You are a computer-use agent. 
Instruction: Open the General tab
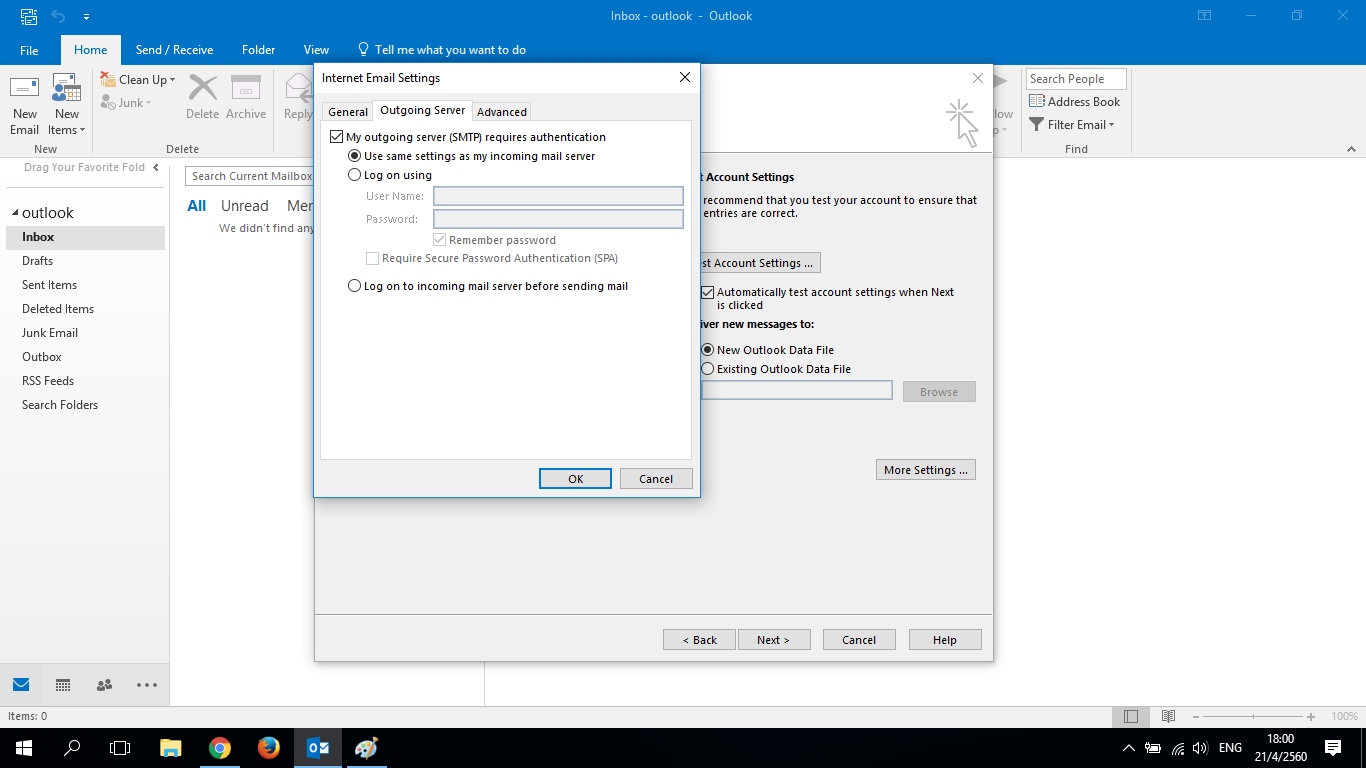click(x=348, y=112)
